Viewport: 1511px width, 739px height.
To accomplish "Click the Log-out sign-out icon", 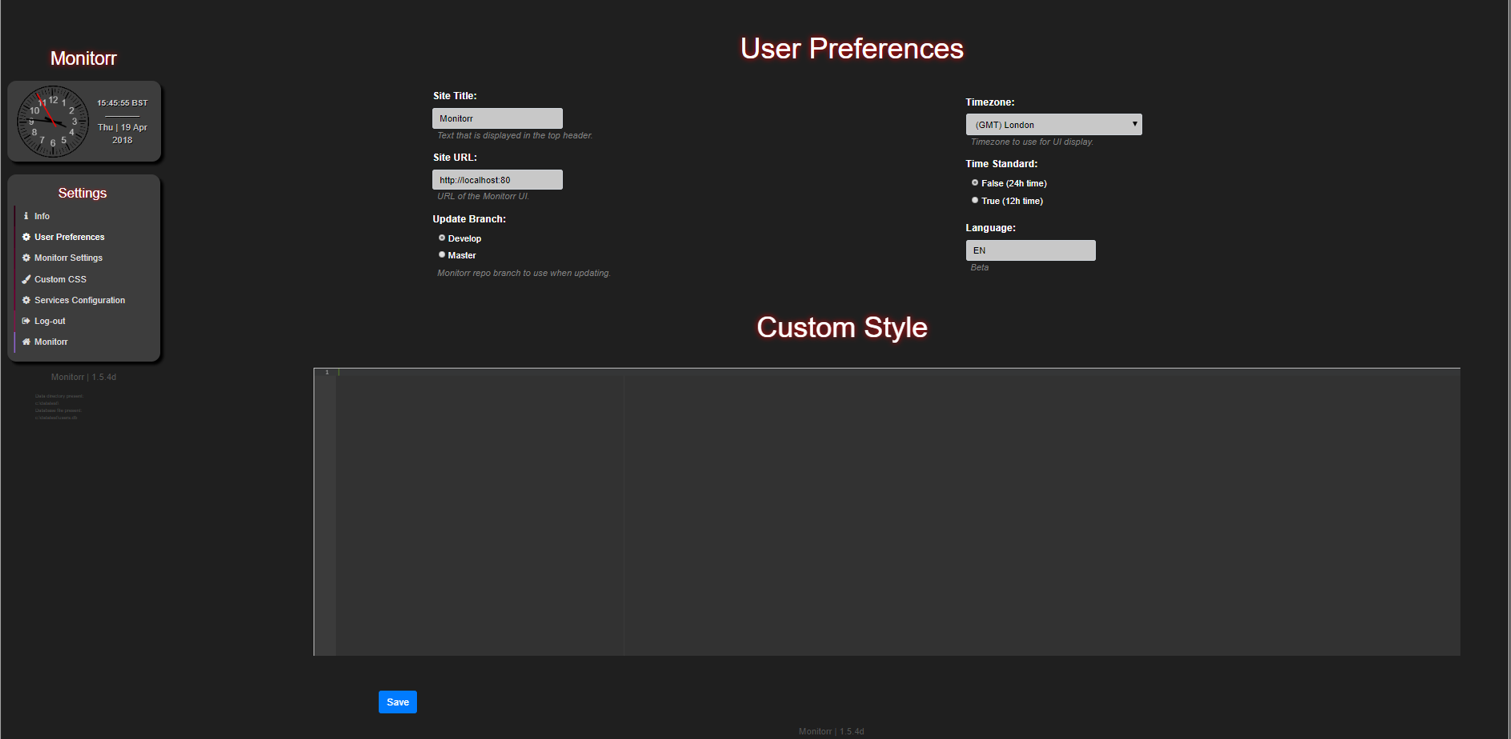I will pyautogui.click(x=25, y=321).
